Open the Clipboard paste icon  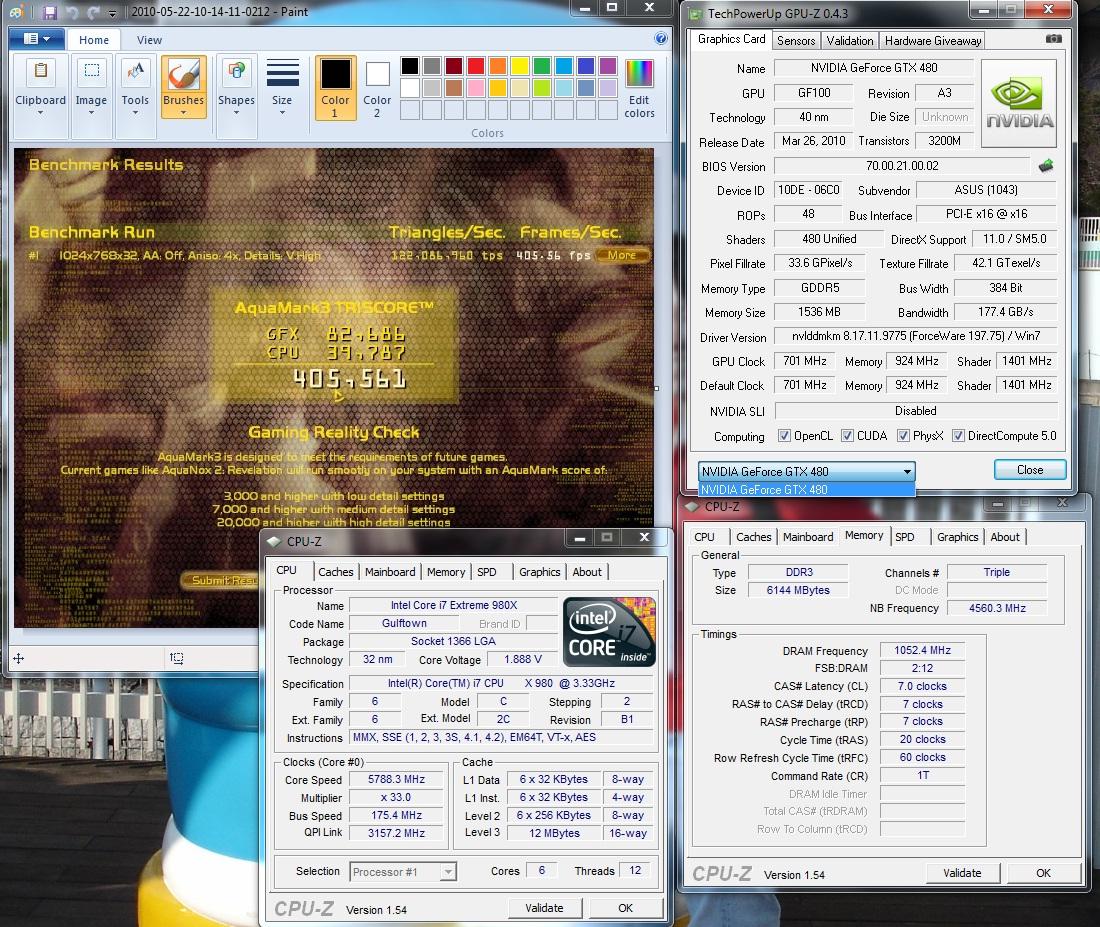tap(41, 71)
